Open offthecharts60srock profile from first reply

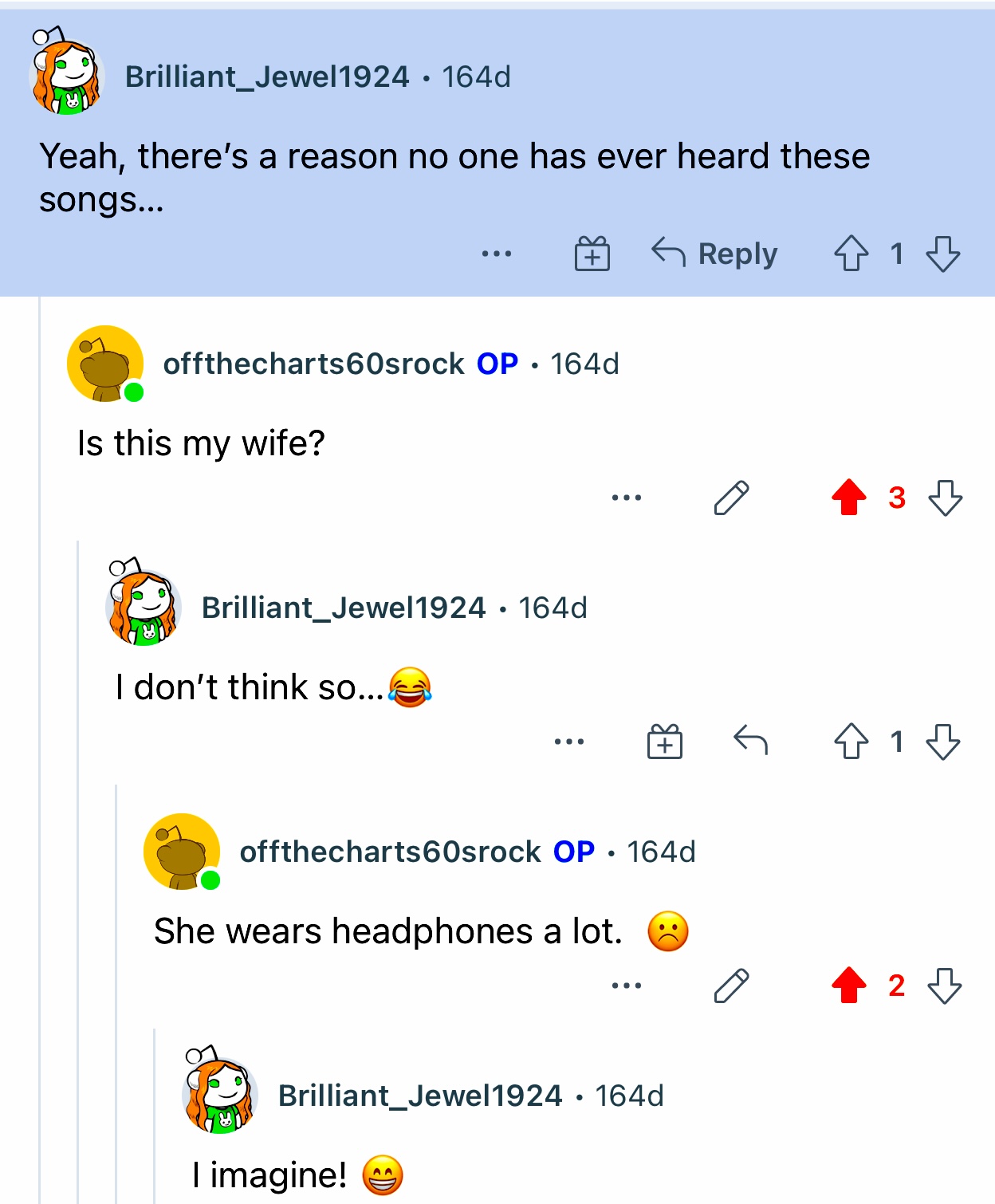(313, 364)
